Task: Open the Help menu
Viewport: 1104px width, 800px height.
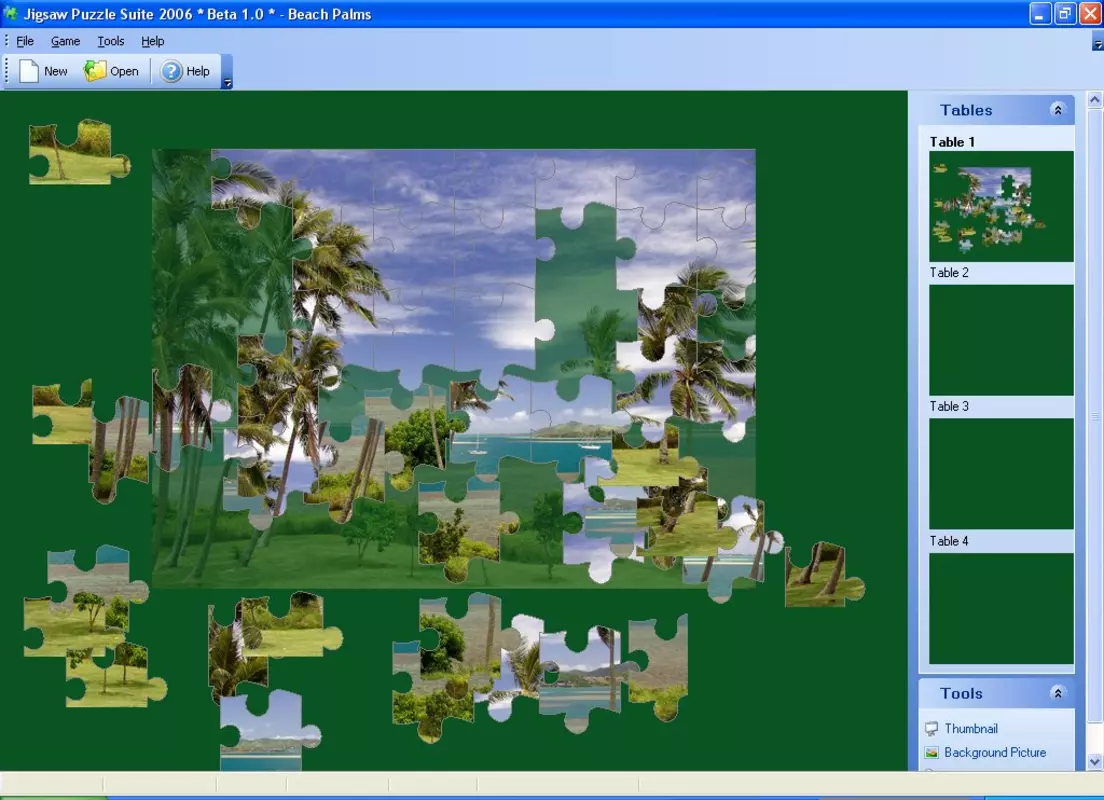Action: coord(153,41)
